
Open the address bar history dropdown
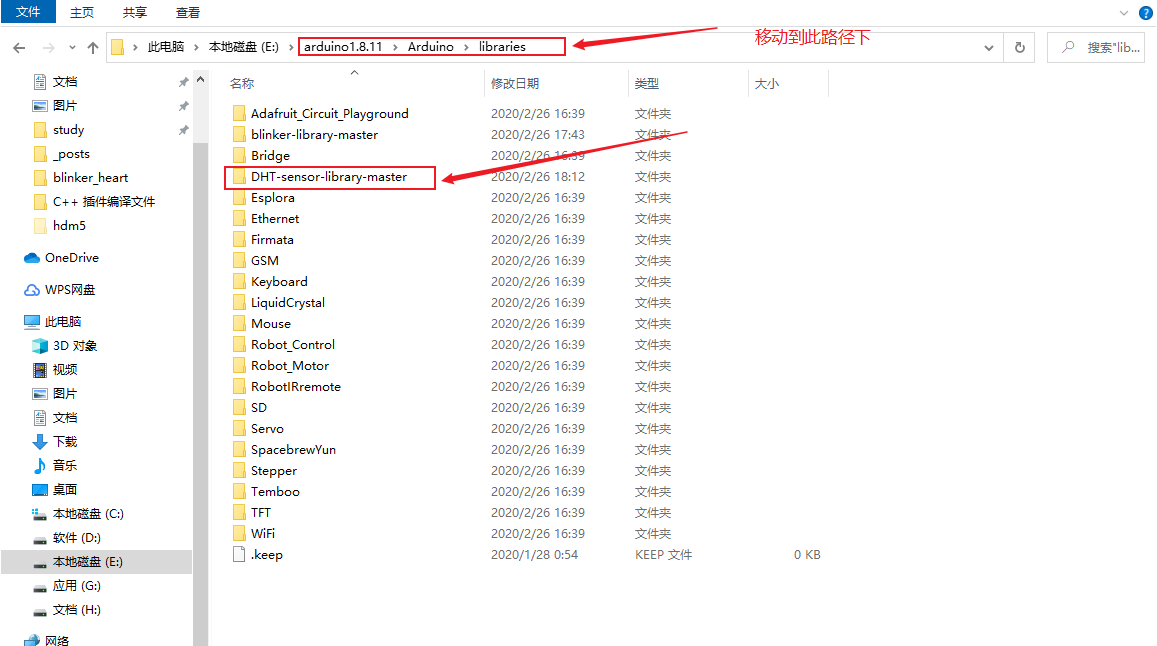[989, 48]
